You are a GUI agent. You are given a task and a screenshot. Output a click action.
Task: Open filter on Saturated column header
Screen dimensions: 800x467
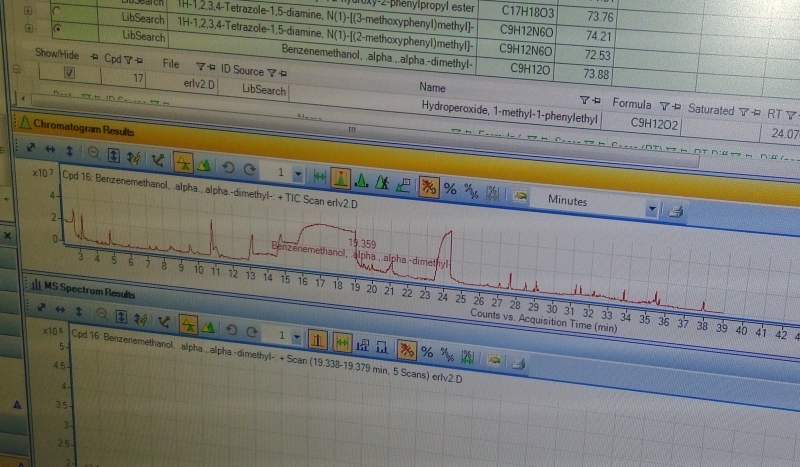pyautogui.click(x=744, y=112)
